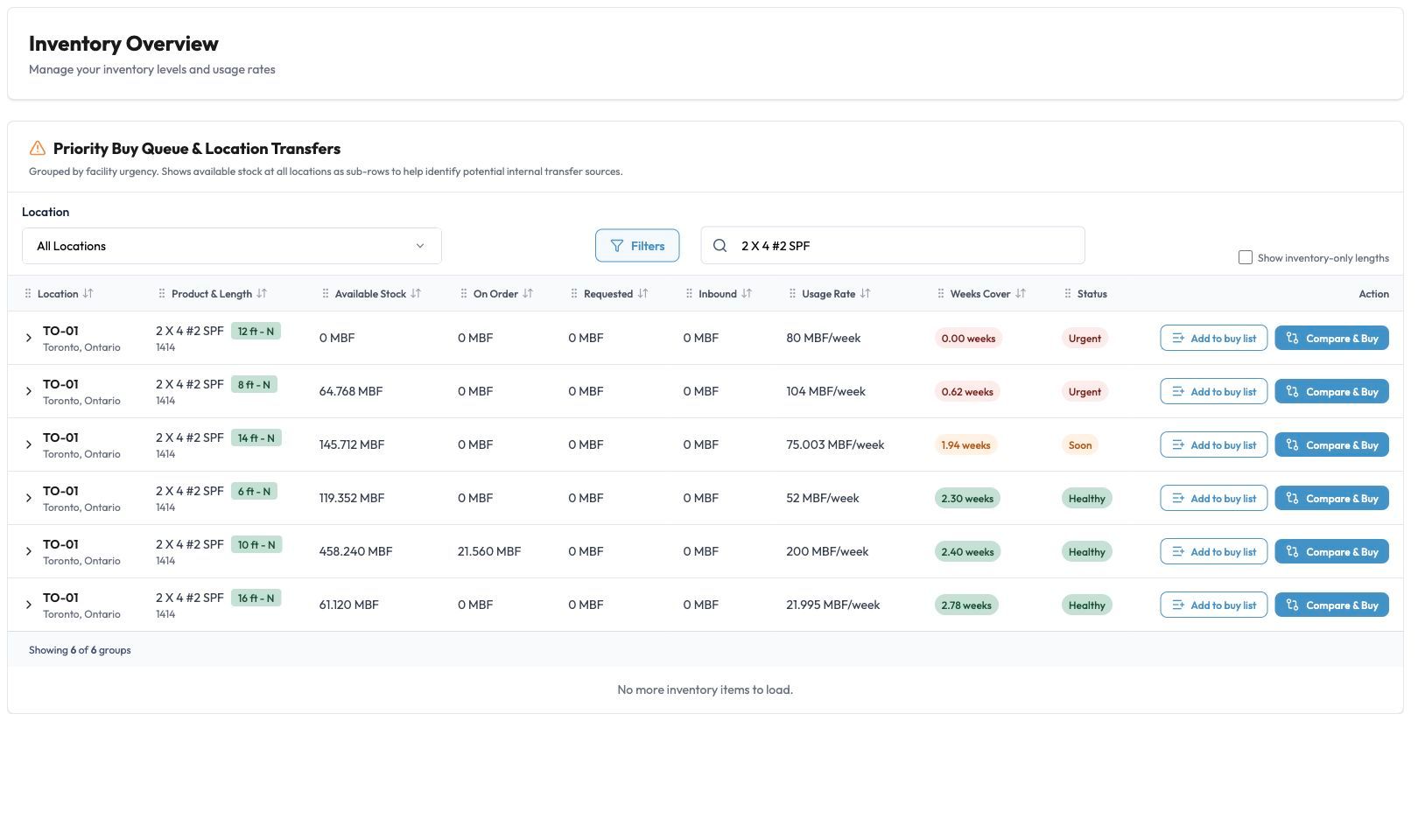Click Weeks Cover sort arrows icon
The image size is (1418, 840).
[1021, 294]
